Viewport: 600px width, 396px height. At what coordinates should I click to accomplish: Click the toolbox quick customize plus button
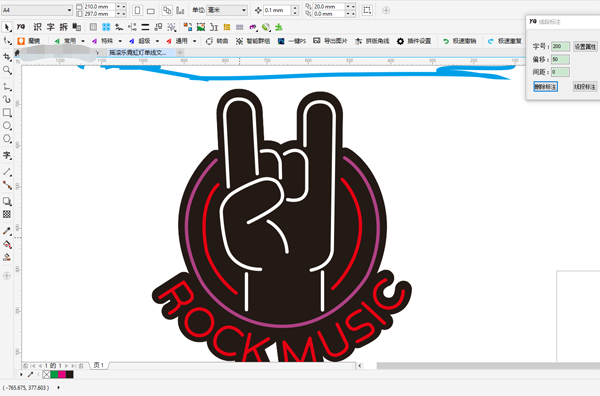(7, 275)
